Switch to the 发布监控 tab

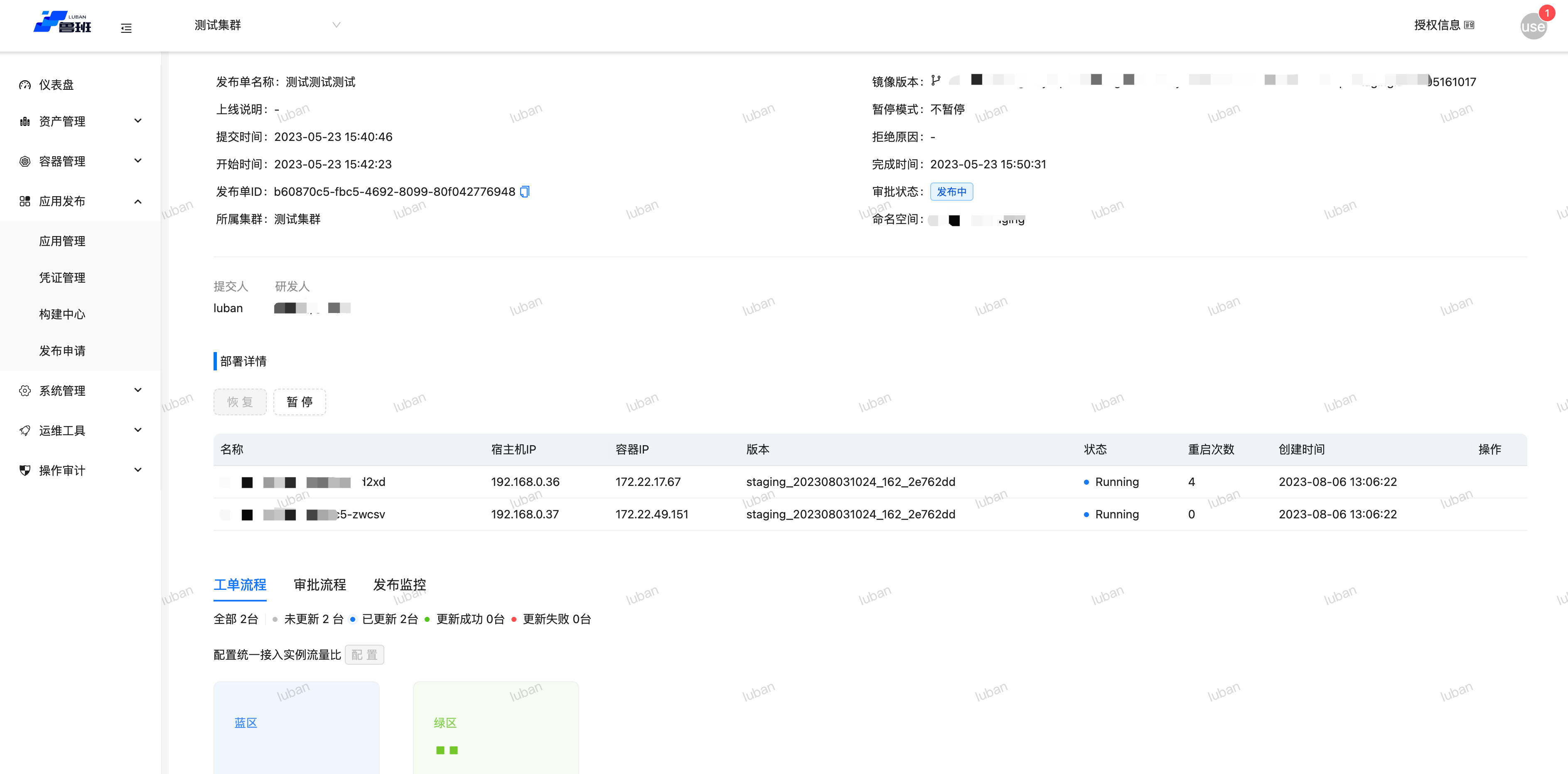click(x=399, y=584)
